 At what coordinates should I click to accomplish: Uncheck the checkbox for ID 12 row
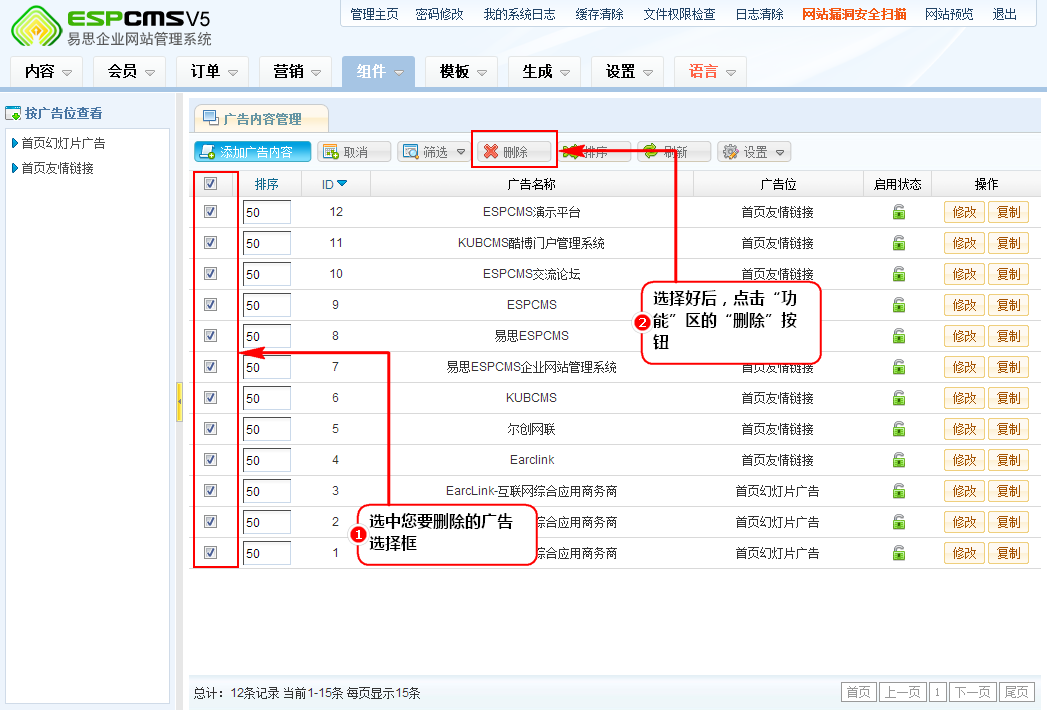210,212
